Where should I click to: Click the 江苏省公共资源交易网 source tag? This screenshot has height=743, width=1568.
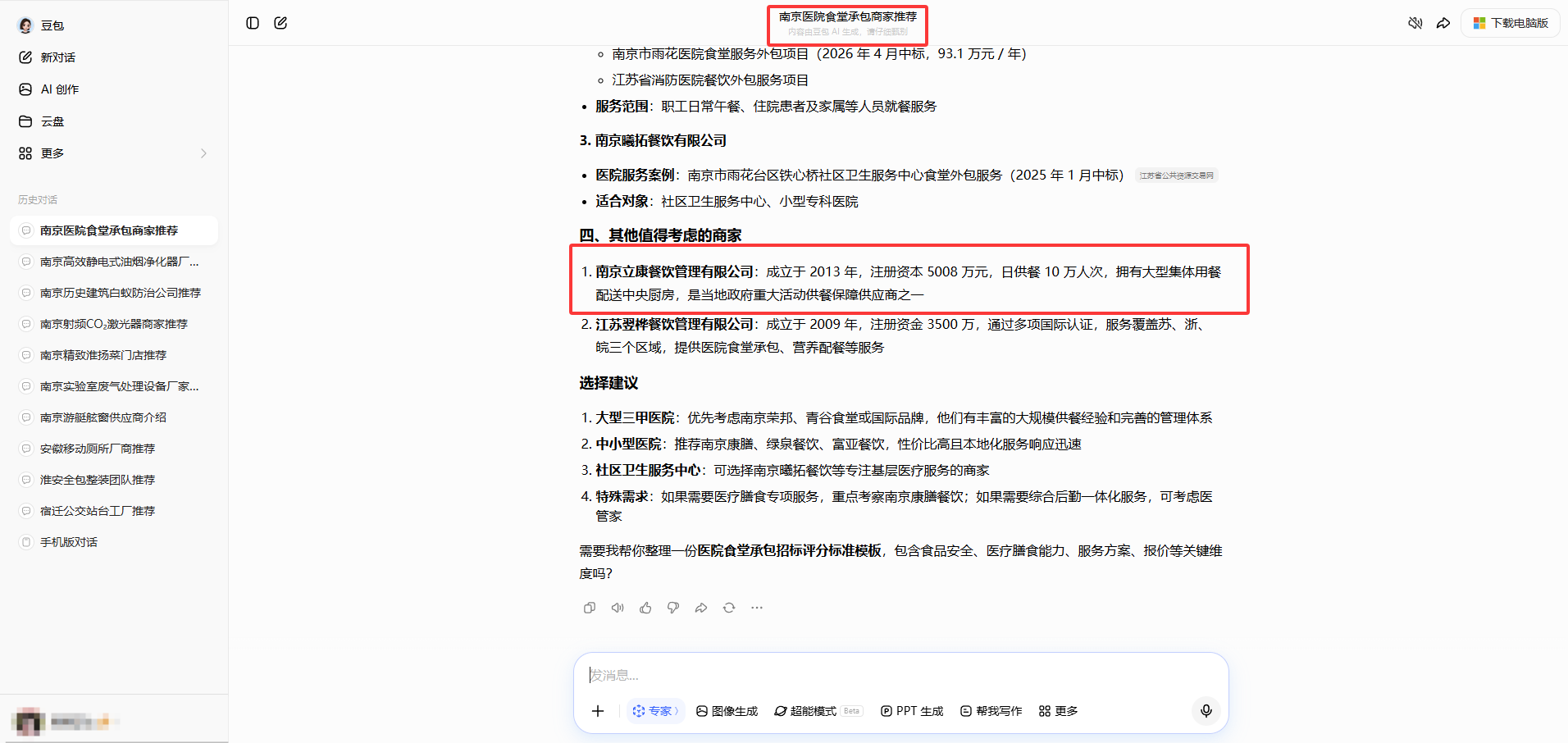tap(1177, 175)
